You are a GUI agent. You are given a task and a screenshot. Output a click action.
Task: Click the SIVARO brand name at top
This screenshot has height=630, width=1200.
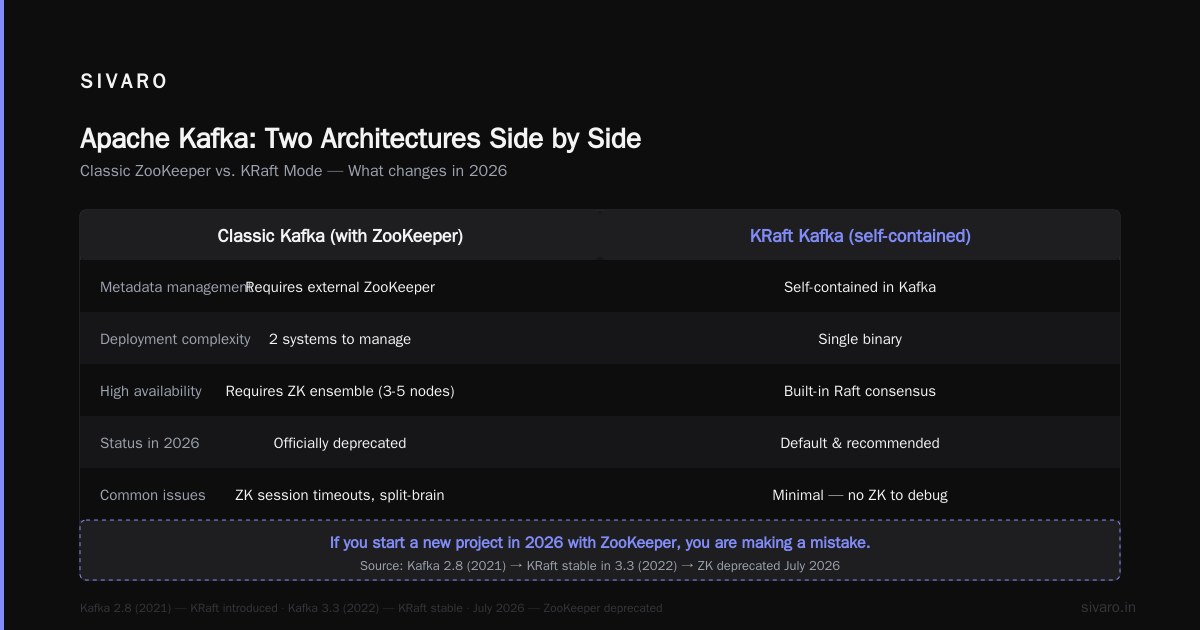[124, 82]
